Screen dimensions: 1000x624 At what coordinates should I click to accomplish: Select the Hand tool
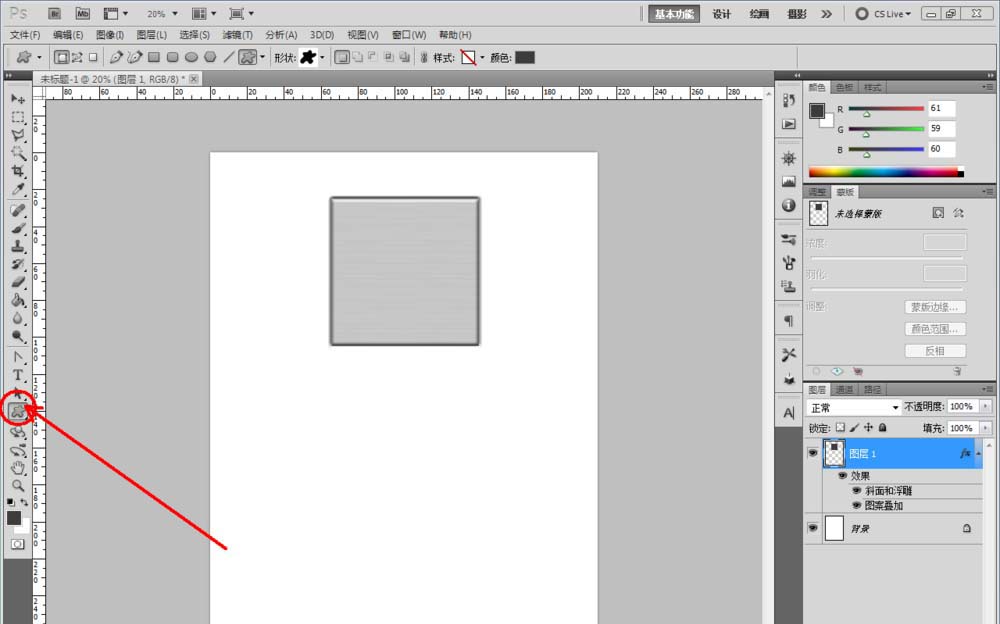coord(18,468)
